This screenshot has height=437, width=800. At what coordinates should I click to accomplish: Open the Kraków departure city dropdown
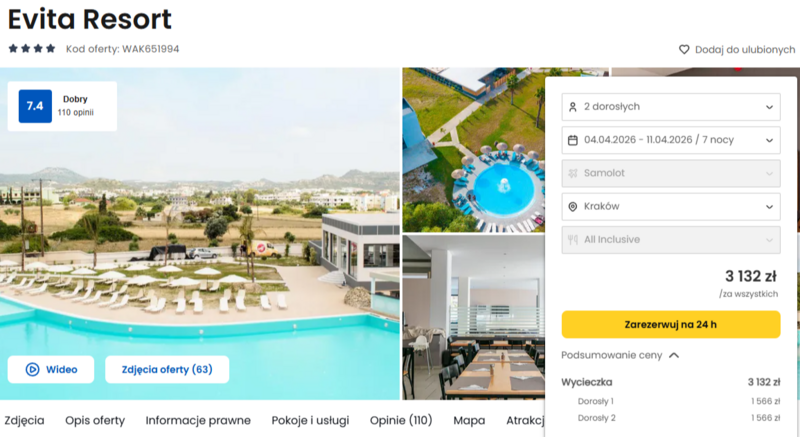[x=671, y=207]
